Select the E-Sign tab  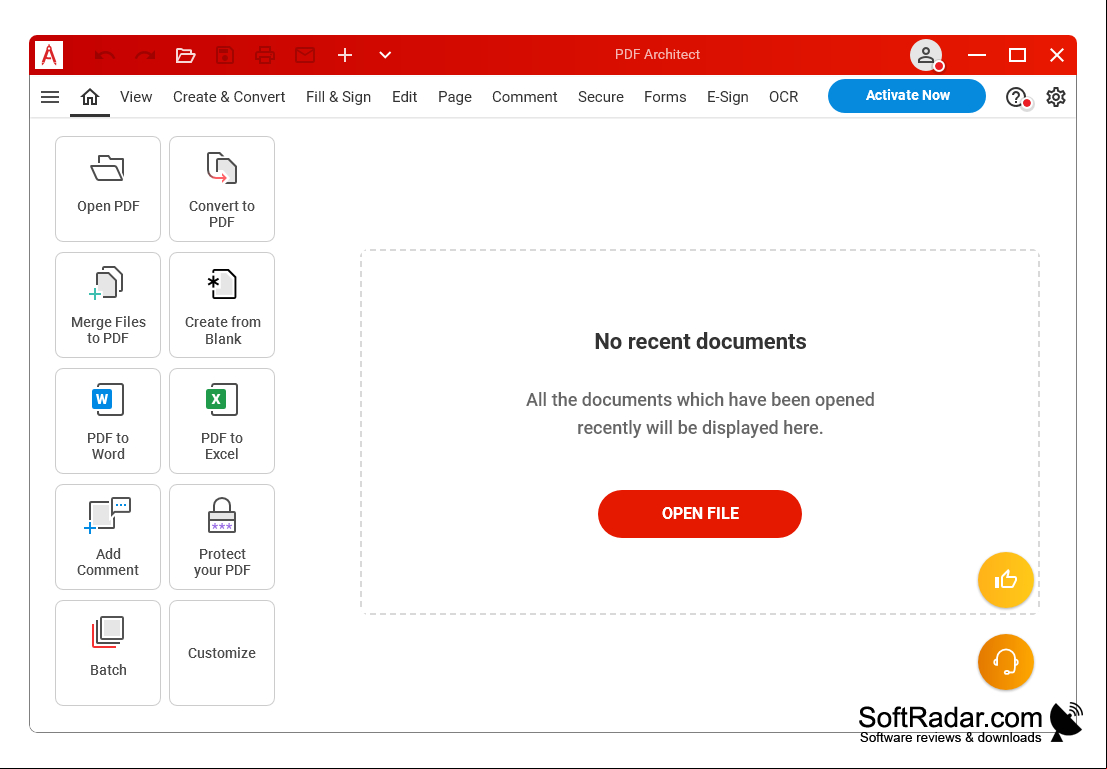[x=728, y=97]
